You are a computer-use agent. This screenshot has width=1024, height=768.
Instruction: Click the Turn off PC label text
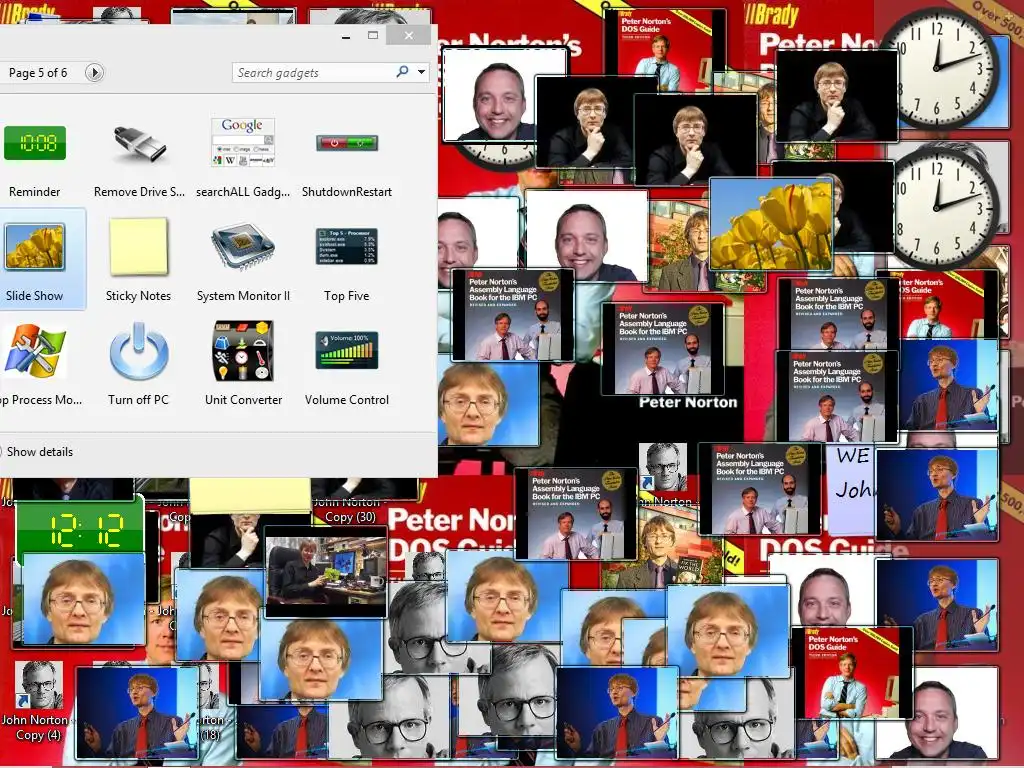tap(138, 400)
